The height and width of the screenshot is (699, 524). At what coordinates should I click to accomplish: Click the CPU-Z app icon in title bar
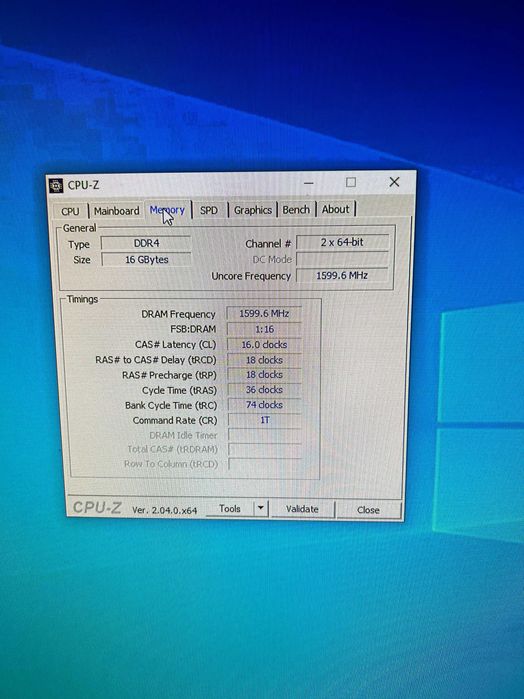(56, 185)
